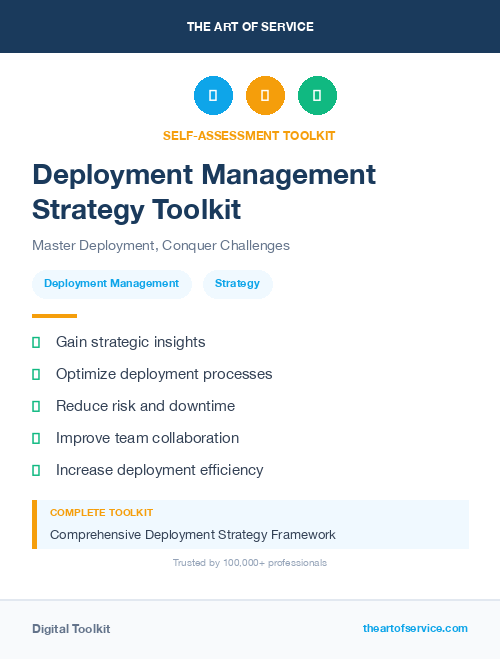The height and width of the screenshot is (659, 500).
Task: Click the bullet icon beside Gain strategic insights
Action: click(36, 343)
